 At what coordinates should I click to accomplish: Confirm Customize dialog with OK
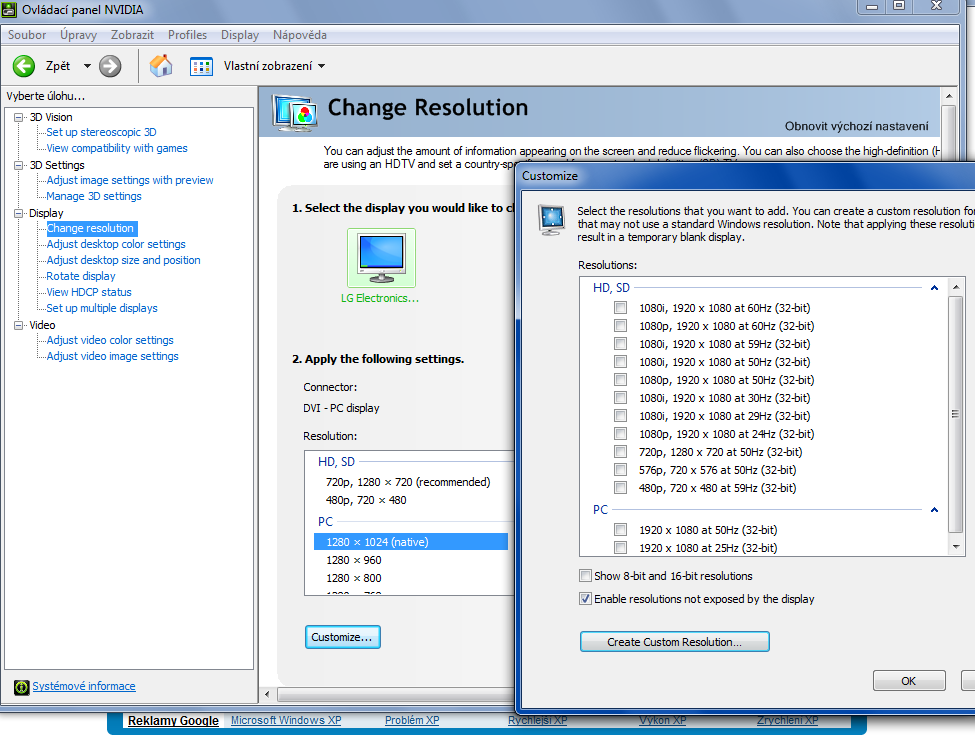pos(909,681)
